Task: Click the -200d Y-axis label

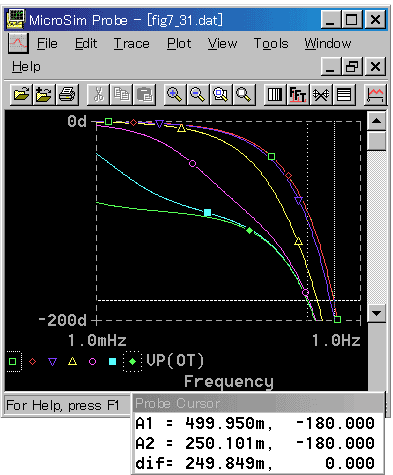Action: coord(62,321)
